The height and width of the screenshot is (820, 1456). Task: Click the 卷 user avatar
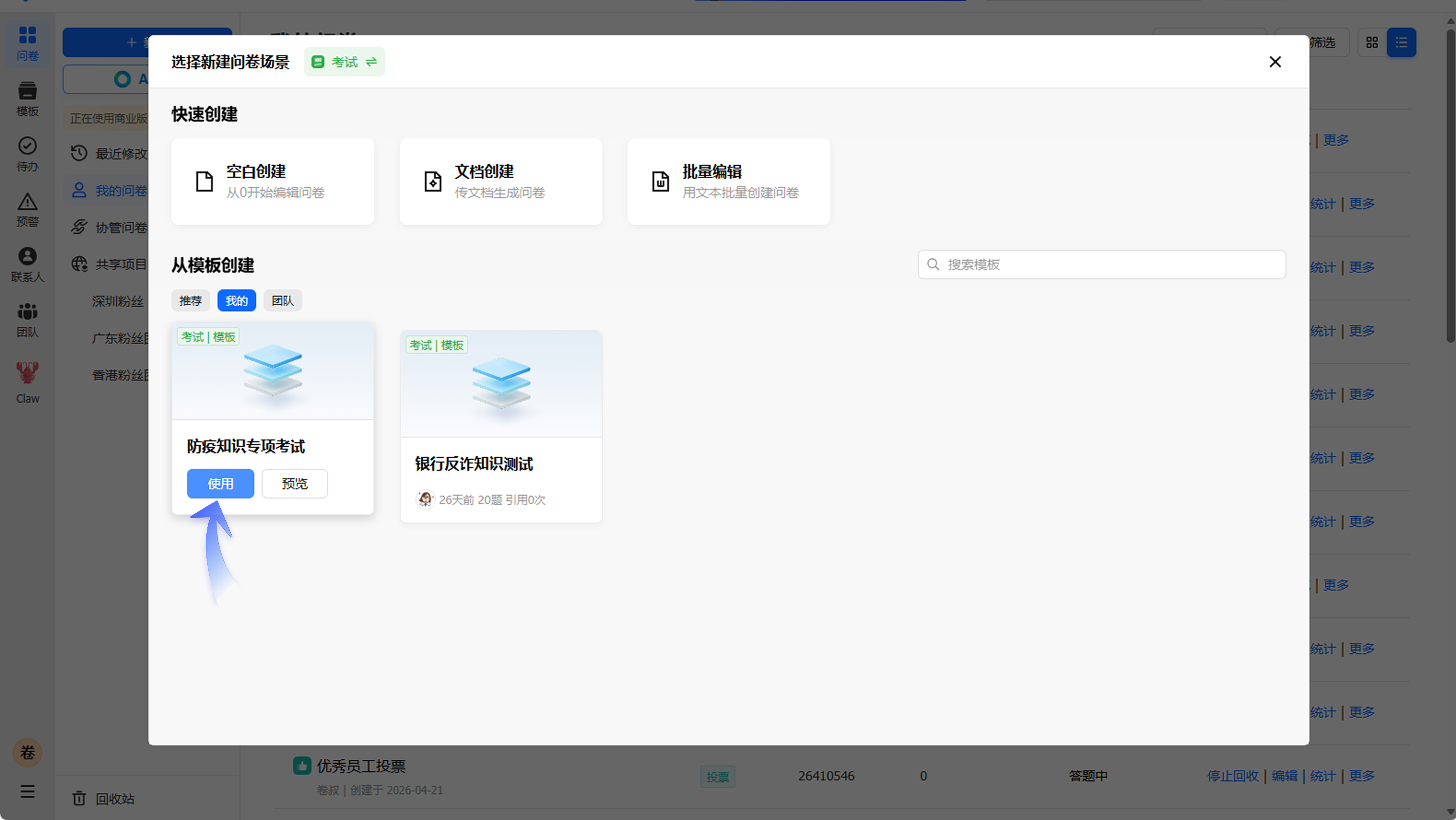[x=27, y=753]
